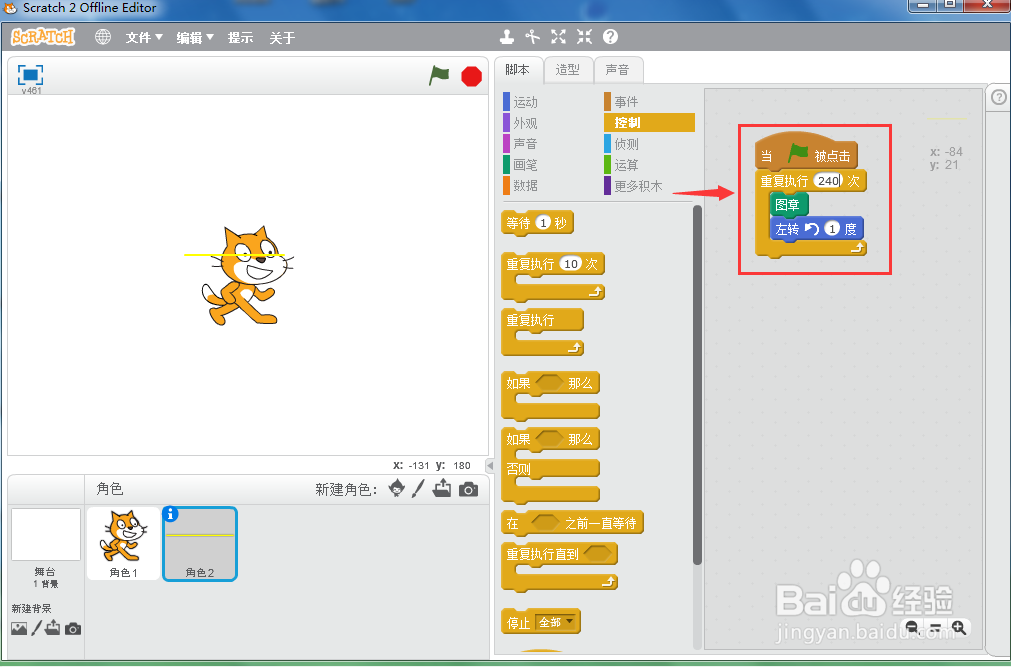Paint a new backdrop with brush icon
Image resolution: width=1011 pixels, height=667 pixels.
tap(36, 628)
